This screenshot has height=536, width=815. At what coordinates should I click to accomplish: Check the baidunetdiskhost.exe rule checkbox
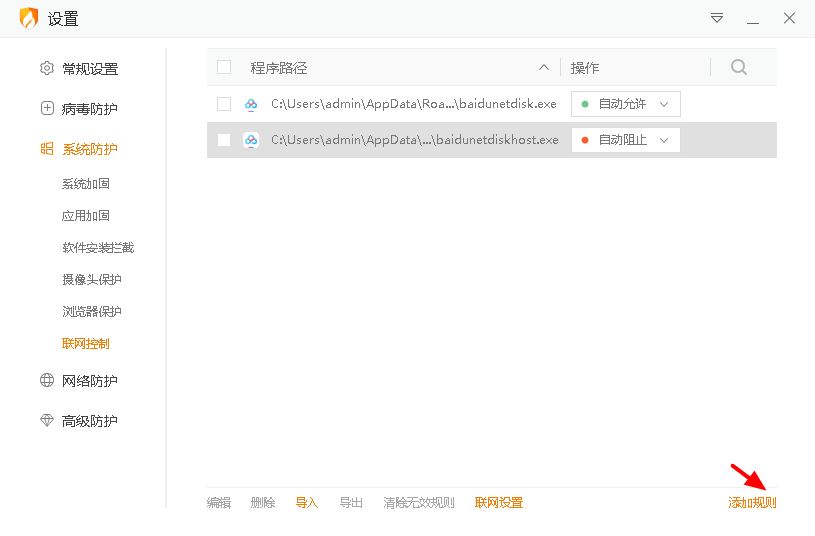click(x=224, y=140)
